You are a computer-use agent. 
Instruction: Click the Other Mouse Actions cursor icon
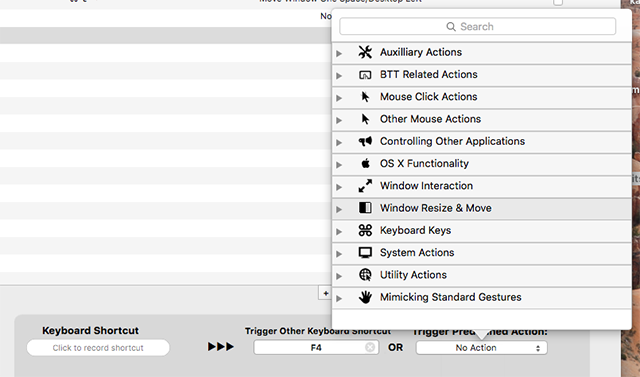coord(365,119)
